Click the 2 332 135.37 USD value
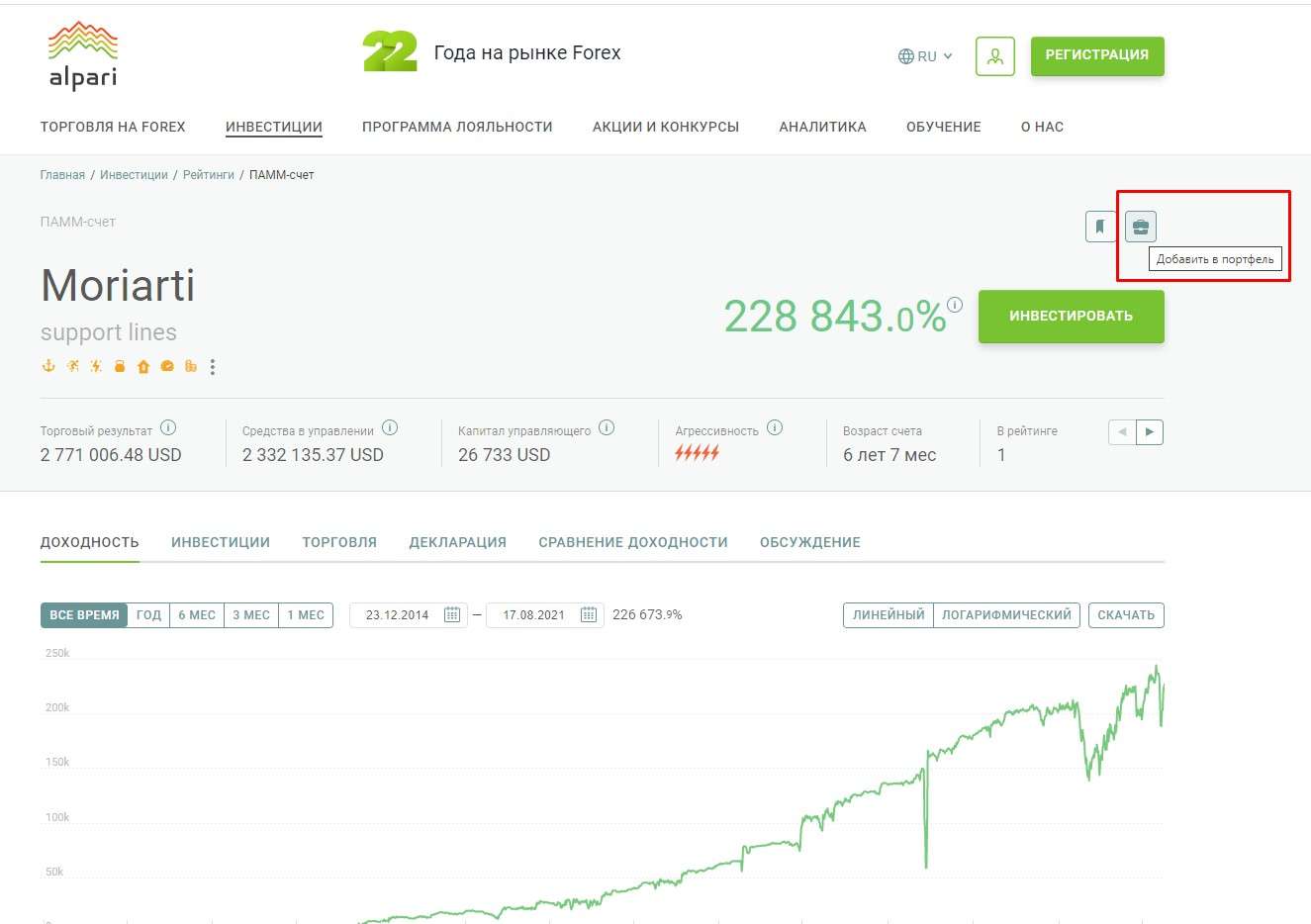This screenshot has width=1311, height=924. click(313, 455)
